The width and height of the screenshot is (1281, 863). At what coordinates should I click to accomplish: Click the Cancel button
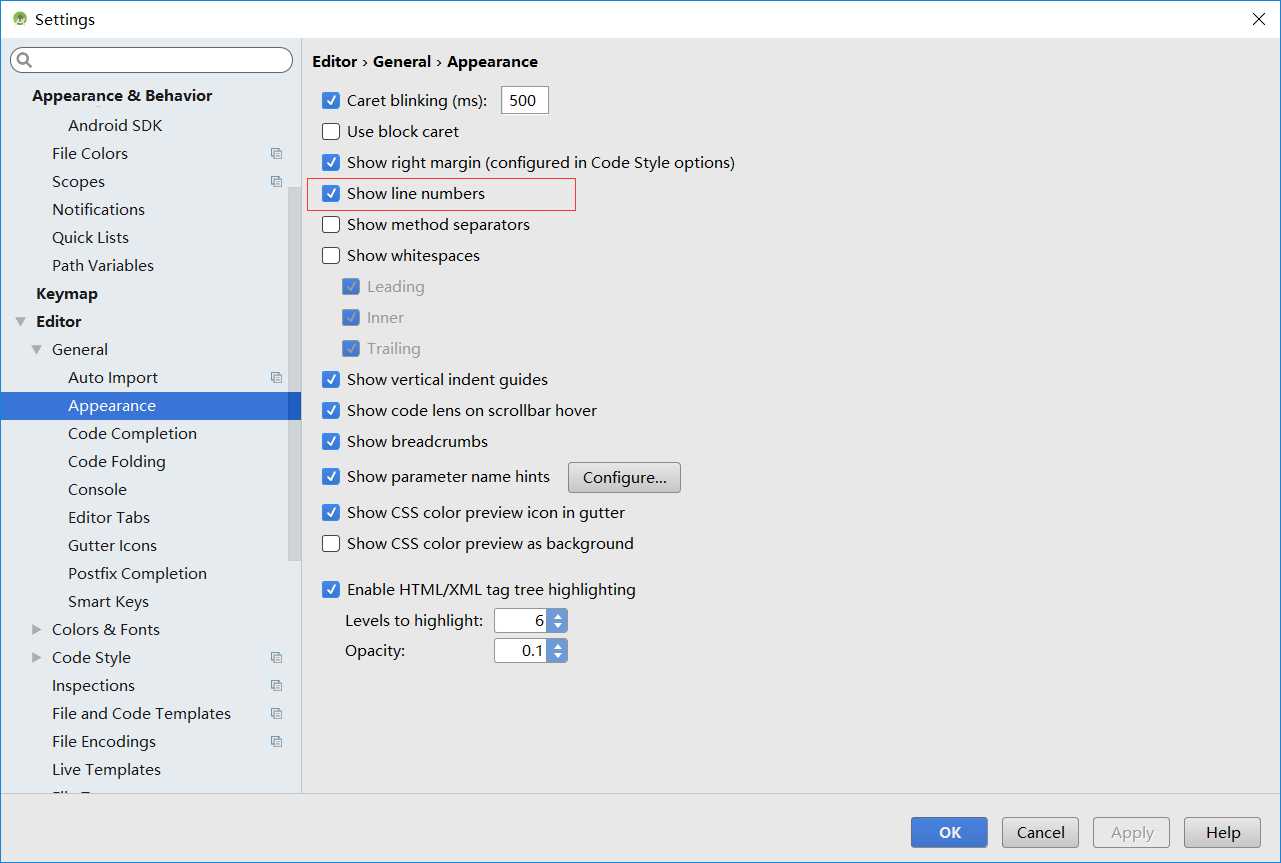[1040, 832]
